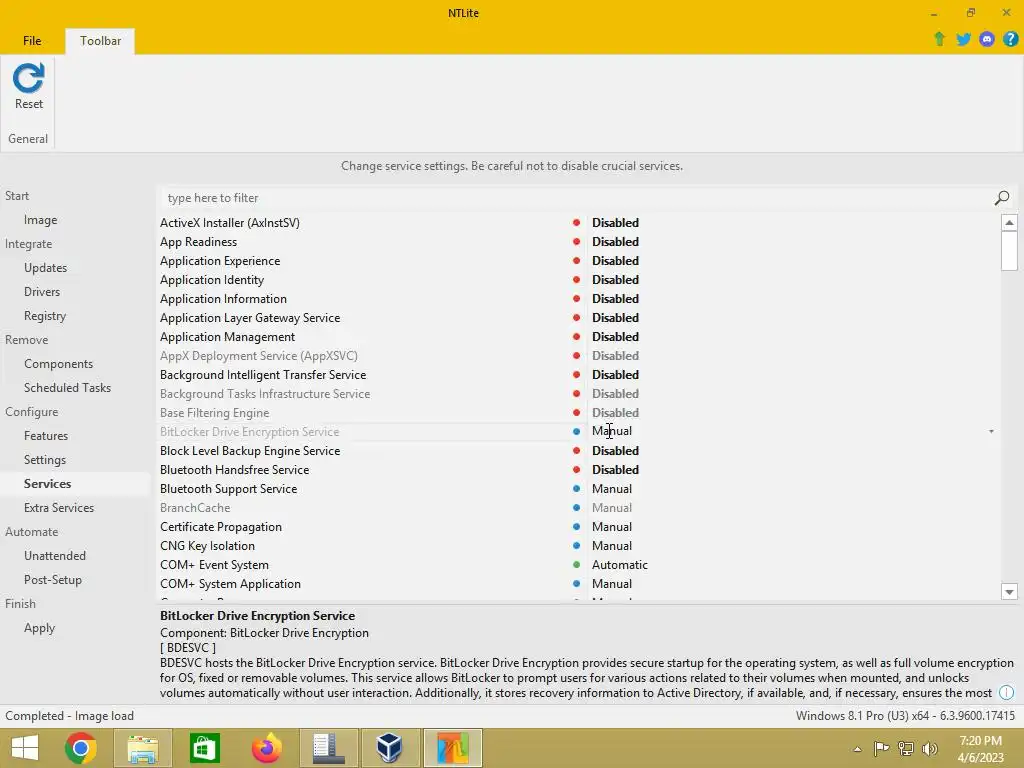Image resolution: width=1024 pixels, height=768 pixels.
Task: Open File Explorer from taskbar
Action: [x=142, y=748]
